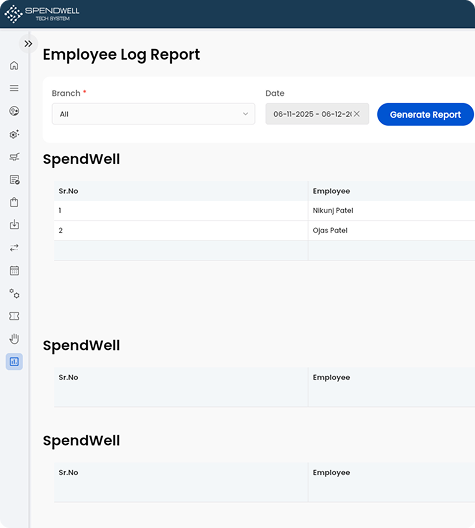The image size is (475, 528).
Task: Open the calendar sidebar icon
Action: point(14,270)
